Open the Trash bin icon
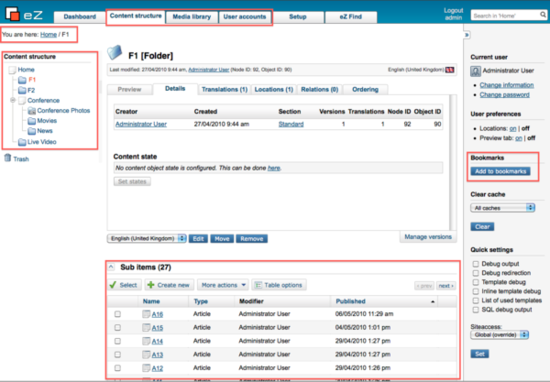Screen dimensions: 550x382 [x=7, y=158]
